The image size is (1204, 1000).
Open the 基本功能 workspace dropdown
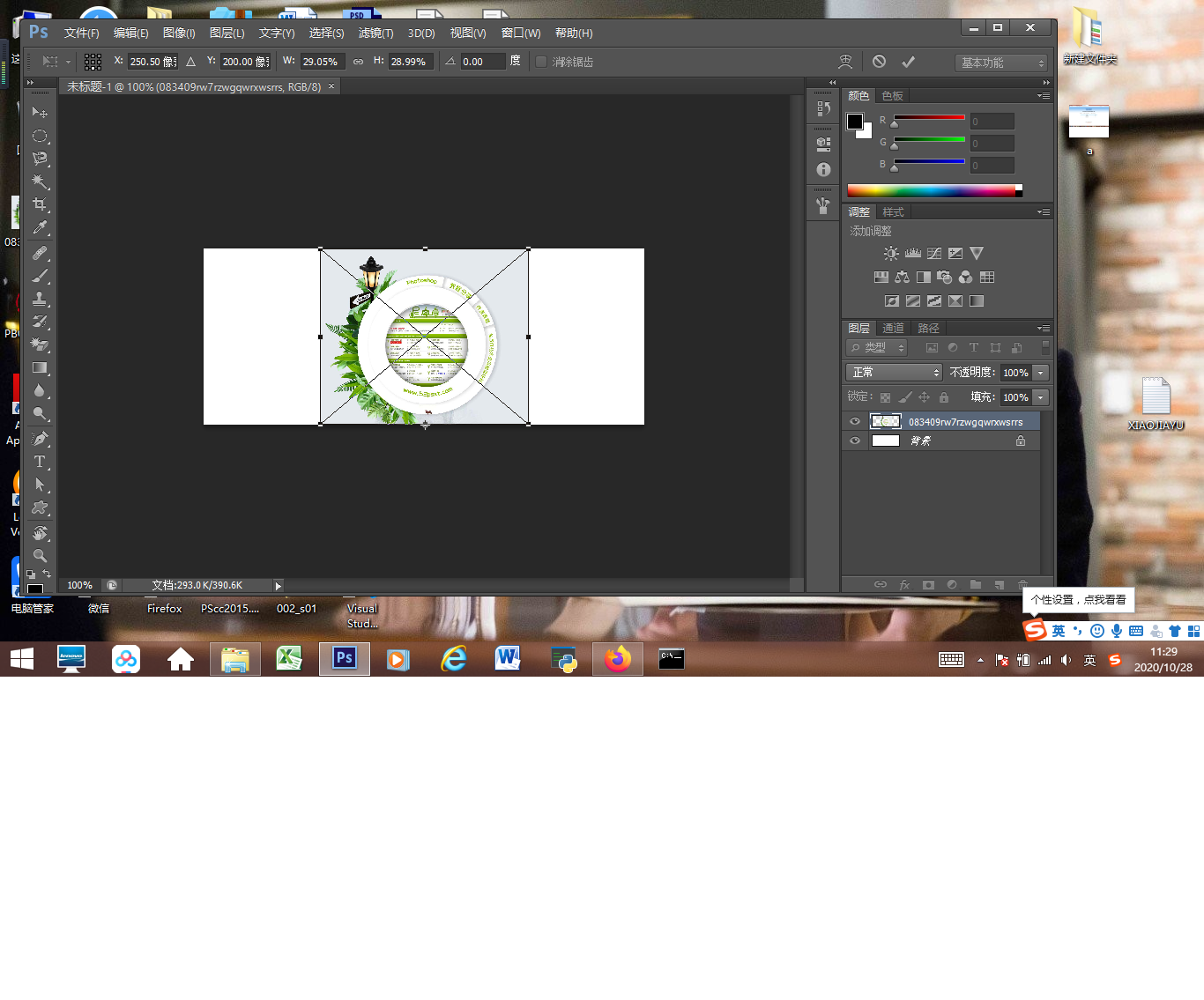1000,63
